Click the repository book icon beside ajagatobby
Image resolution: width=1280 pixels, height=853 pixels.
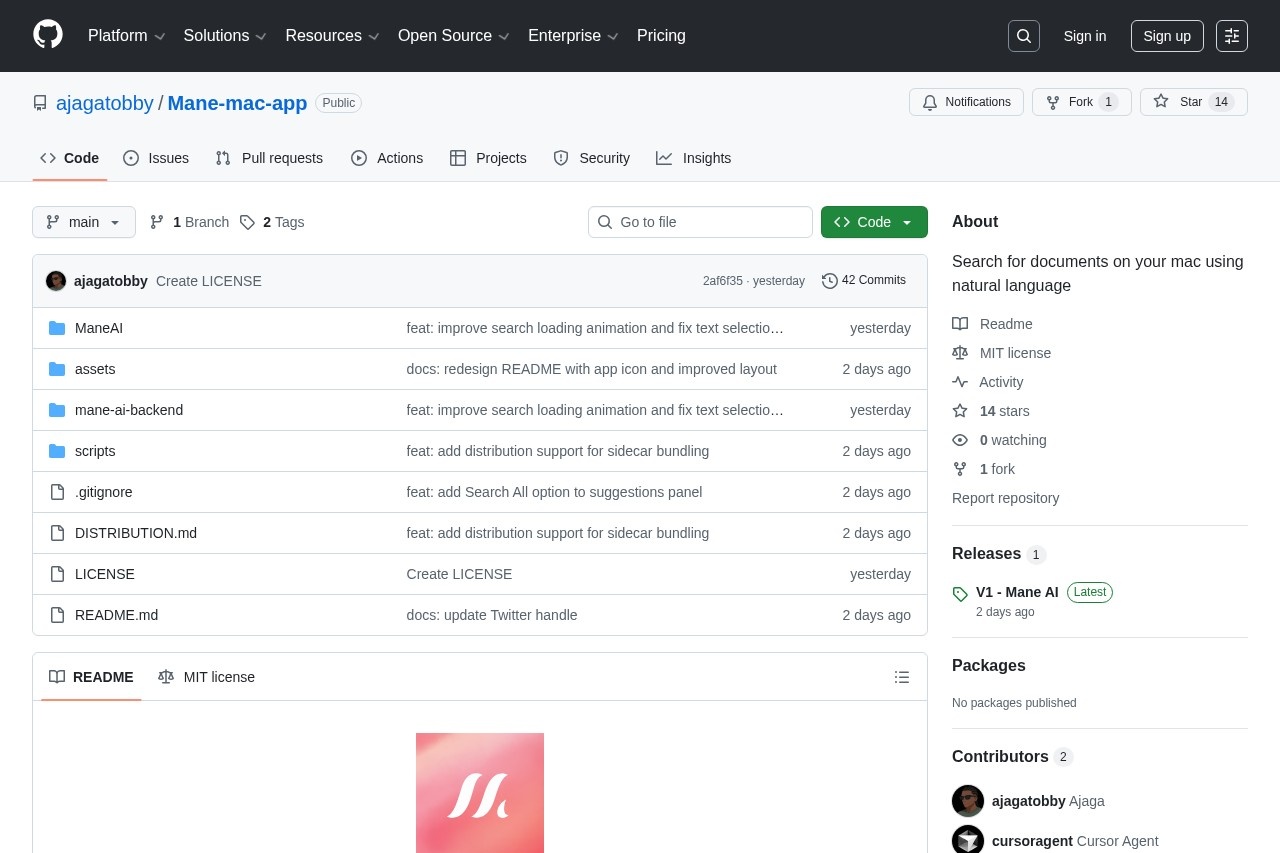(40, 103)
